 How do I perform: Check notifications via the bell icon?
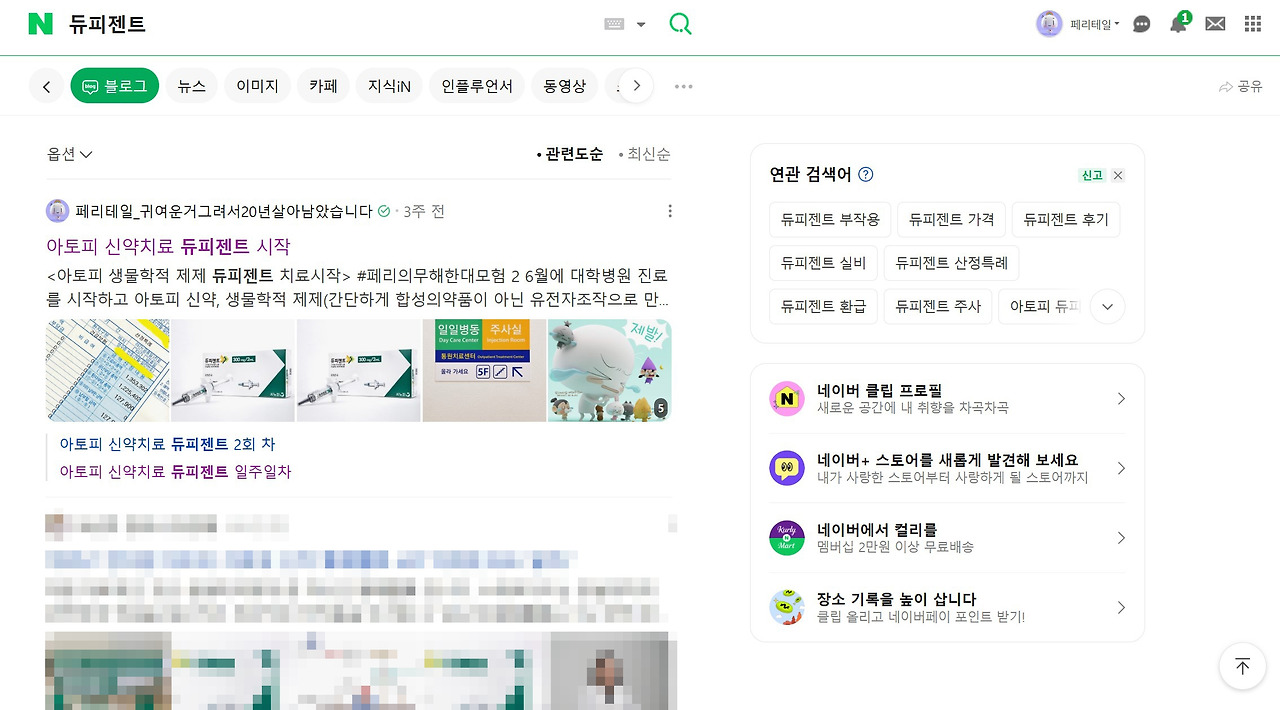tap(1178, 22)
